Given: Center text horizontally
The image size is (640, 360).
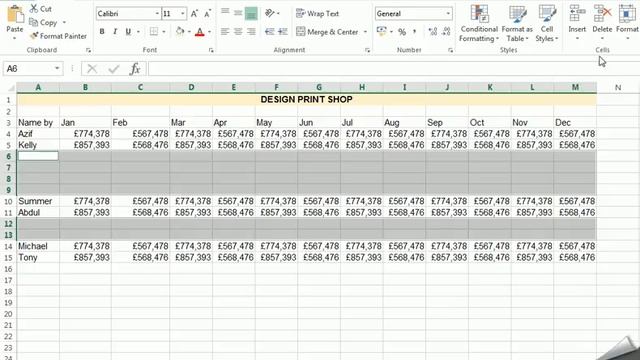Looking at the screenshot, I should click(238, 31).
